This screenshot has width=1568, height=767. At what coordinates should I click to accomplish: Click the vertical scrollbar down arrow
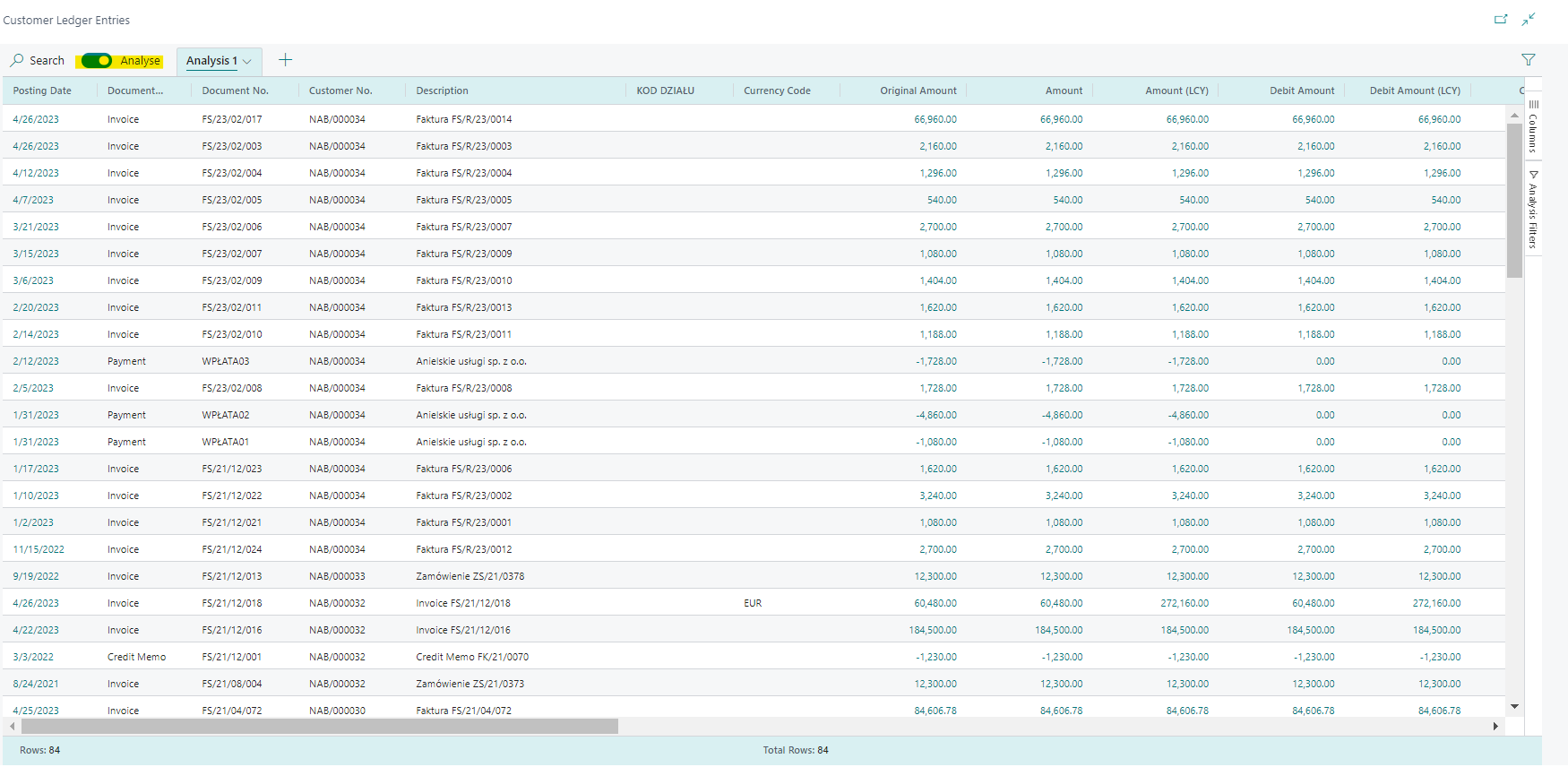[x=1514, y=707]
